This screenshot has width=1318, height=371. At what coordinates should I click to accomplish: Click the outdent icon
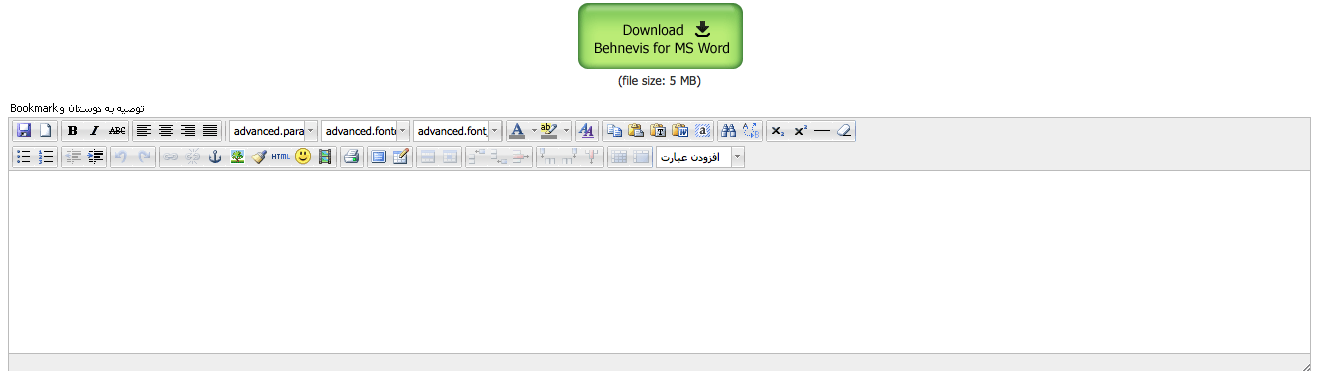73,157
